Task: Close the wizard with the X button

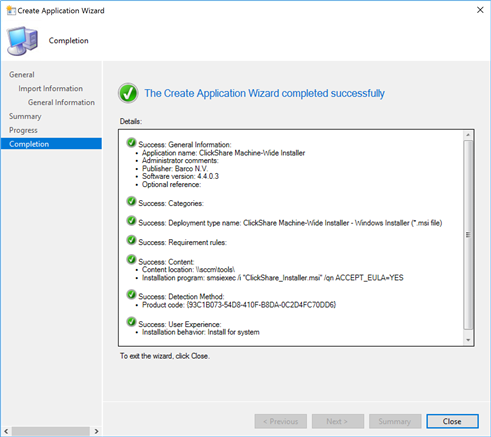Action: [480, 10]
